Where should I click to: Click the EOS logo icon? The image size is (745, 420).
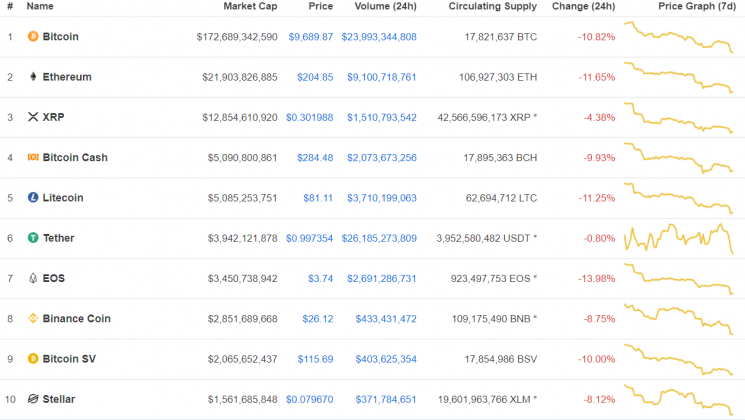pos(33,278)
